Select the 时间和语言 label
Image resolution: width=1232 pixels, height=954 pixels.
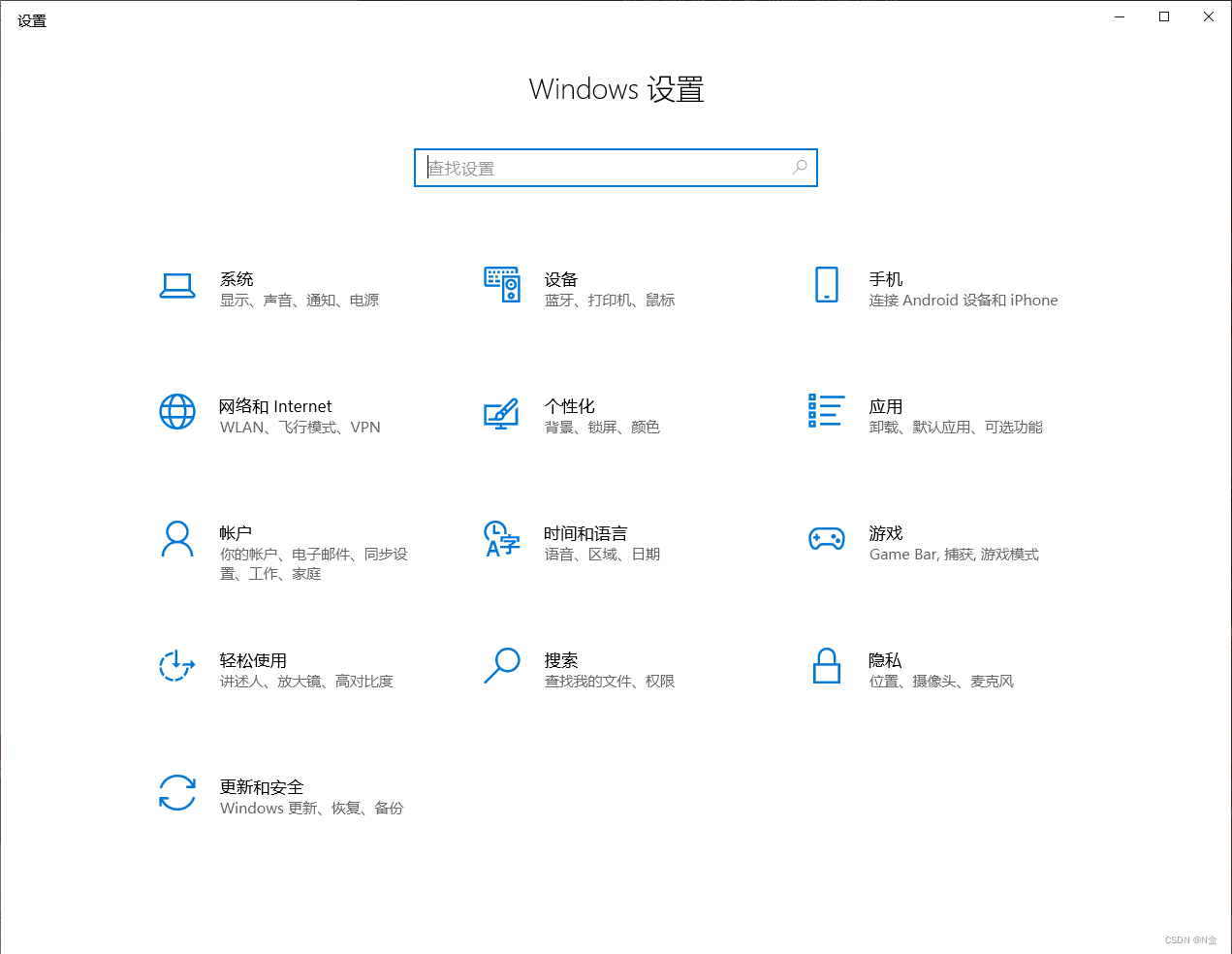(x=586, y=533)
